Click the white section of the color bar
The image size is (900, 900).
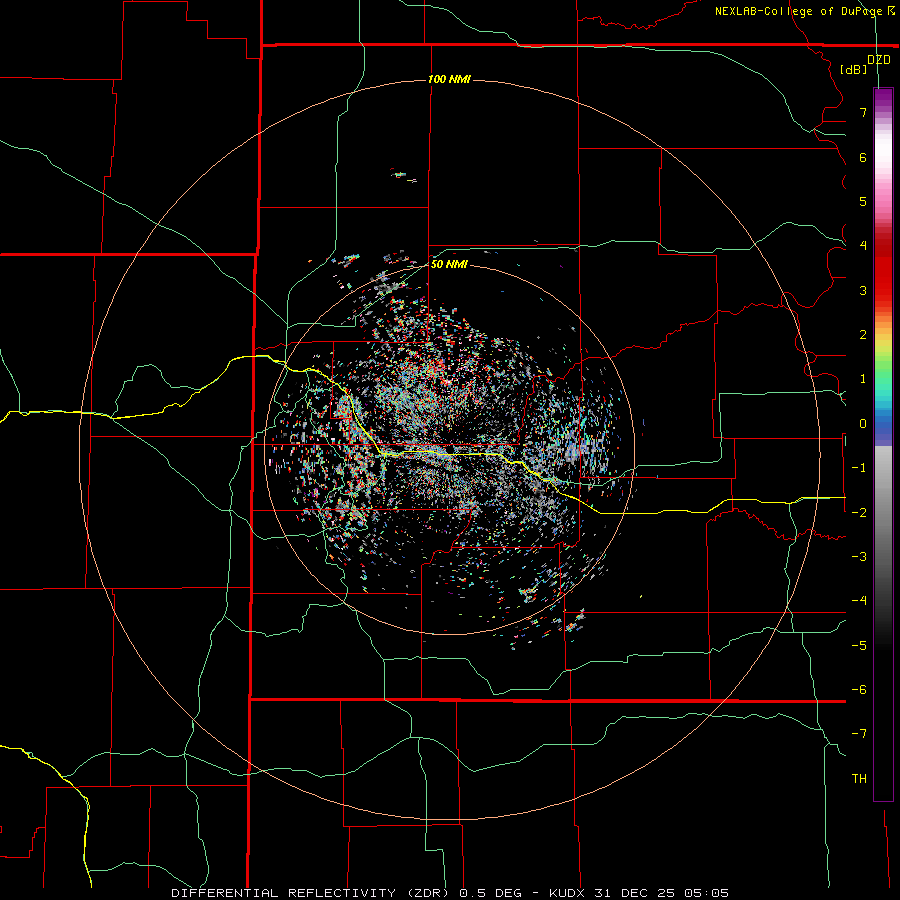coord(883,150)
